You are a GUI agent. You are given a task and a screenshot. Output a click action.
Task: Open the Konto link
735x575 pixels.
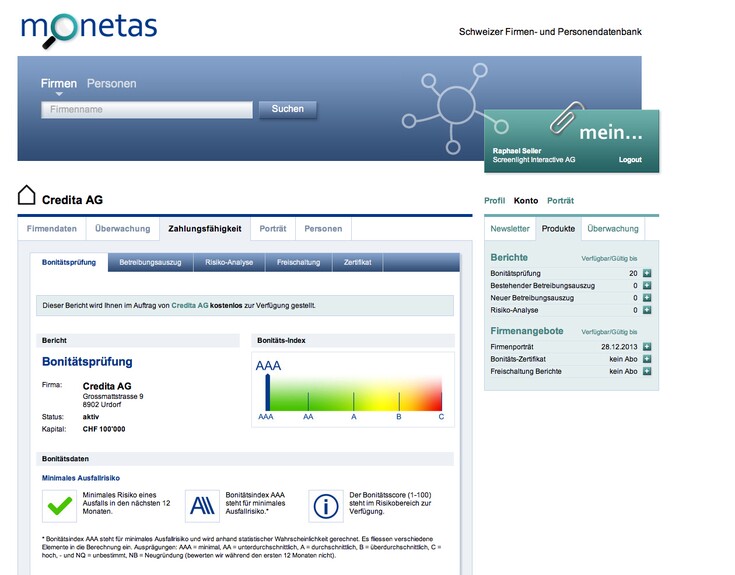pos(526,201)
